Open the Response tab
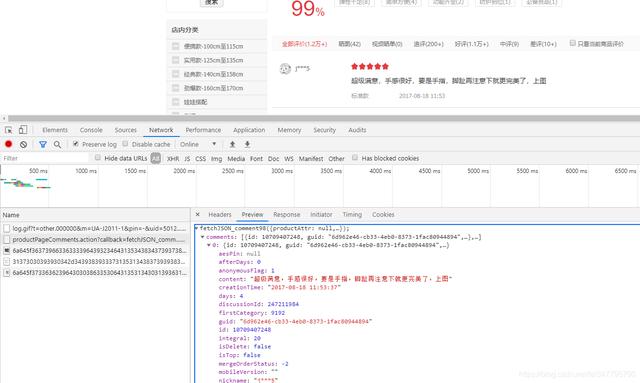Screen dimensions: 640x383 coord(287,214)
